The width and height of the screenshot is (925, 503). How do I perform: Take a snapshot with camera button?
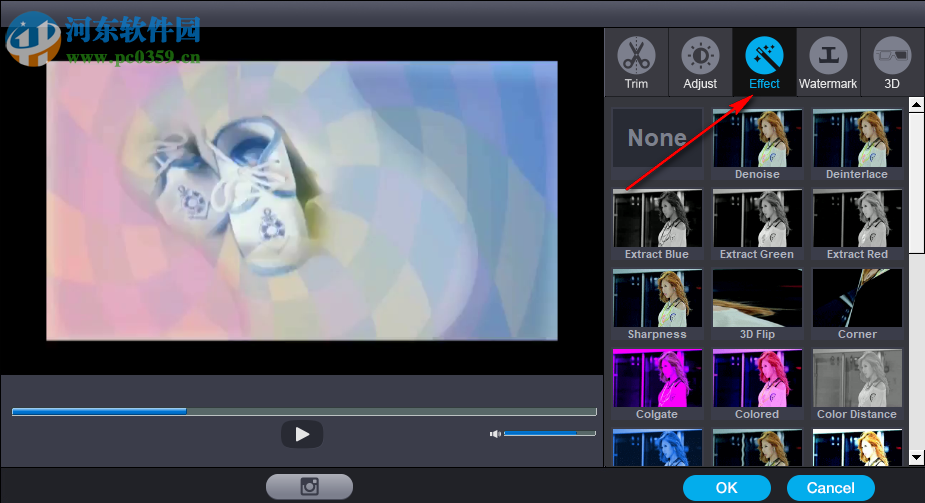click(x=309, y=486)
